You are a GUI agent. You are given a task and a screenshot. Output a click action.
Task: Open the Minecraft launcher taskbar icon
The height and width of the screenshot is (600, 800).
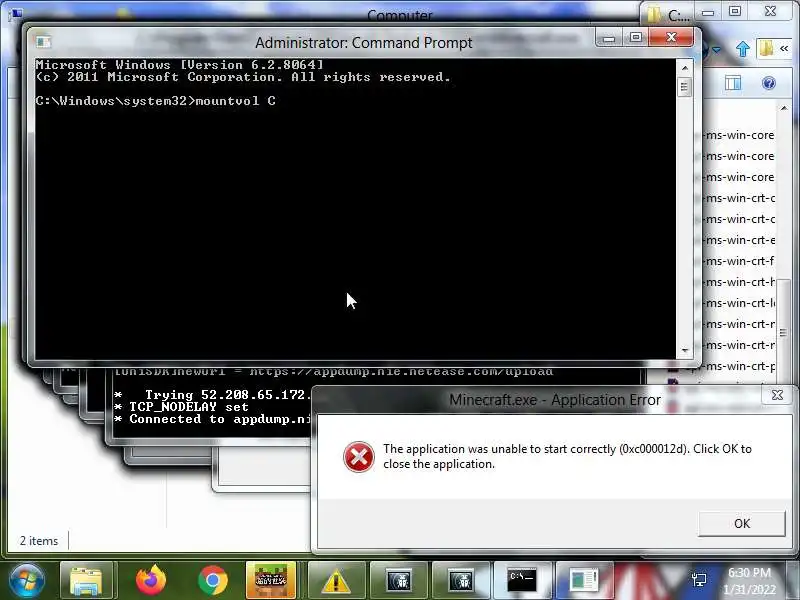(x=271, y=581)
